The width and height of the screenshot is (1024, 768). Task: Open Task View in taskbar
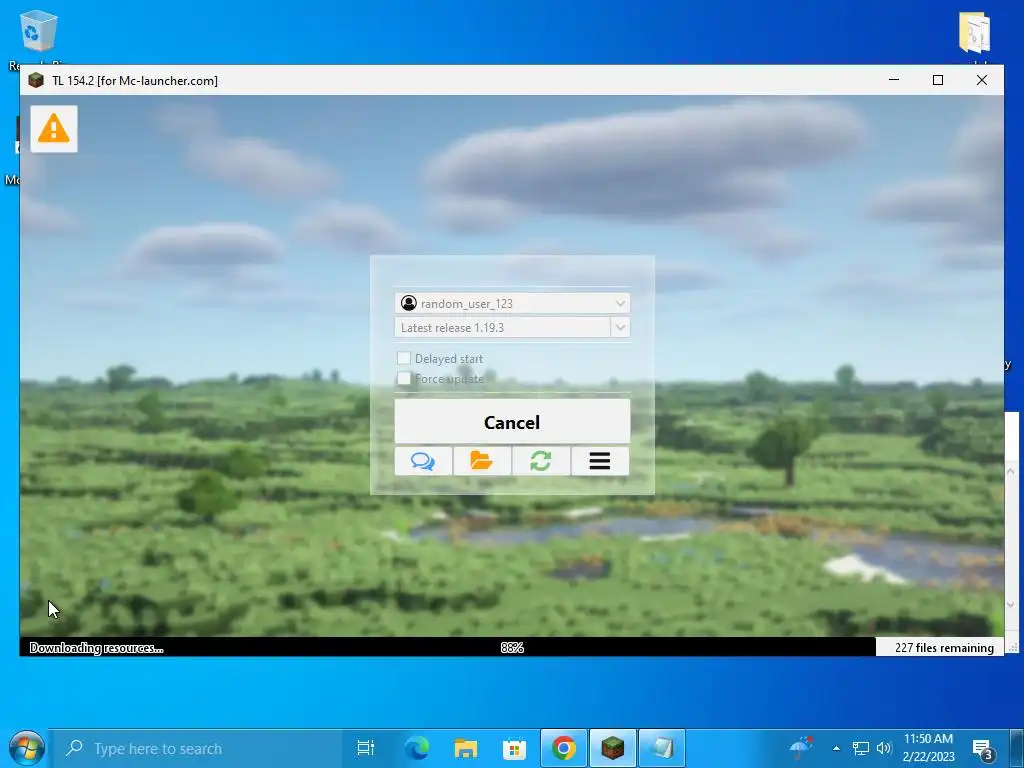tap(366, 748)
